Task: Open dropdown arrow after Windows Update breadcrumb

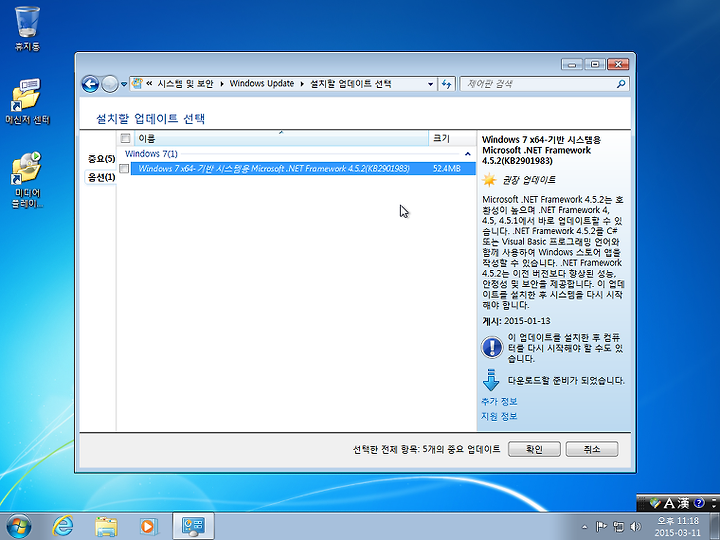Action: (x=302, y=84)
